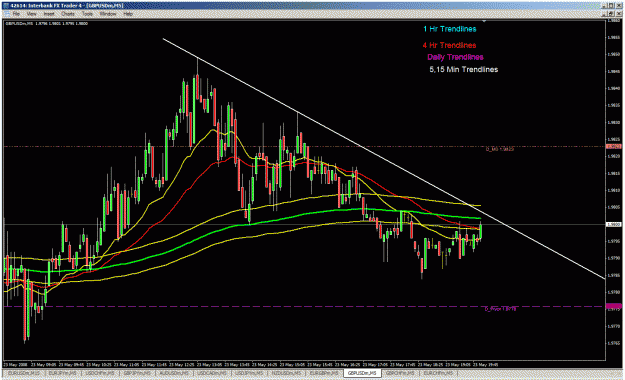This screenshot has width=625, height=380.
Task: Open the Help menu
Action: tap(128, 14)
